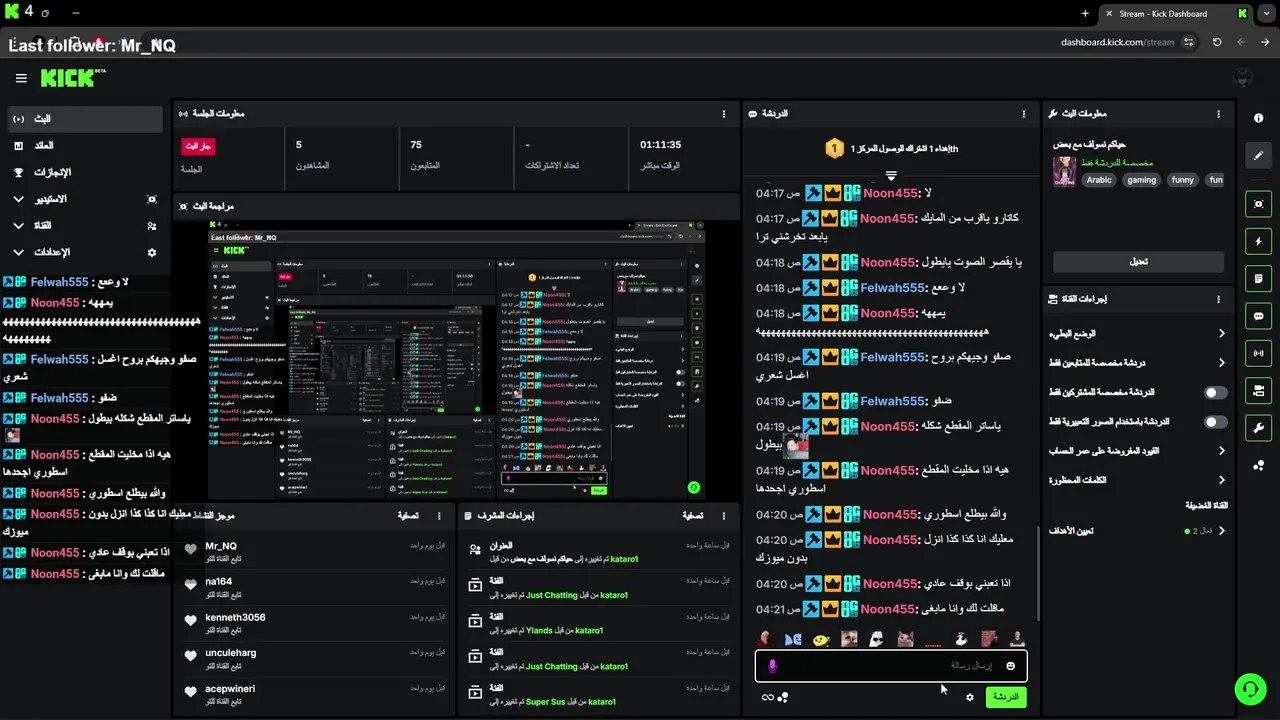Click تصفية filter in activity feed panel
The height and width of the screenshot is (720, 1280).
(408, 516)
